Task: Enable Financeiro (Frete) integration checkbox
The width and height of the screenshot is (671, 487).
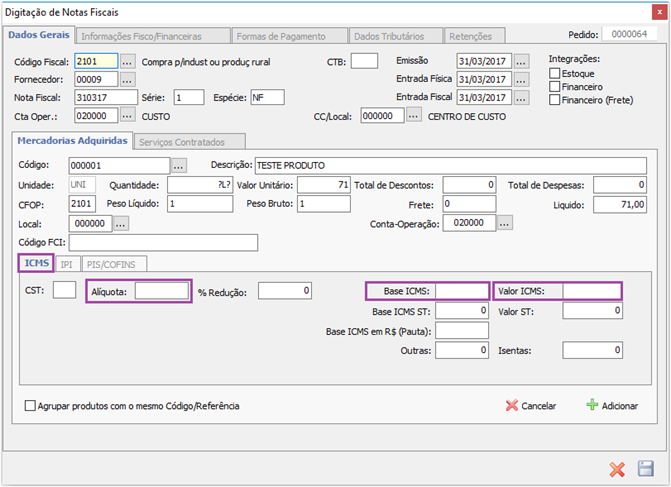Action: [555, 100]
